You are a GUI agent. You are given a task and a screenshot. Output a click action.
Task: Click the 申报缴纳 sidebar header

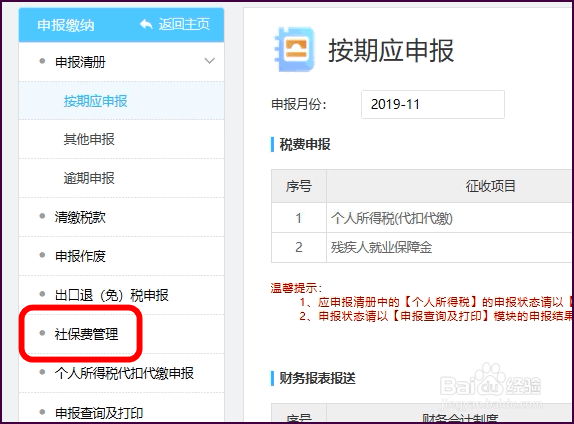click(x=66, y=25)
